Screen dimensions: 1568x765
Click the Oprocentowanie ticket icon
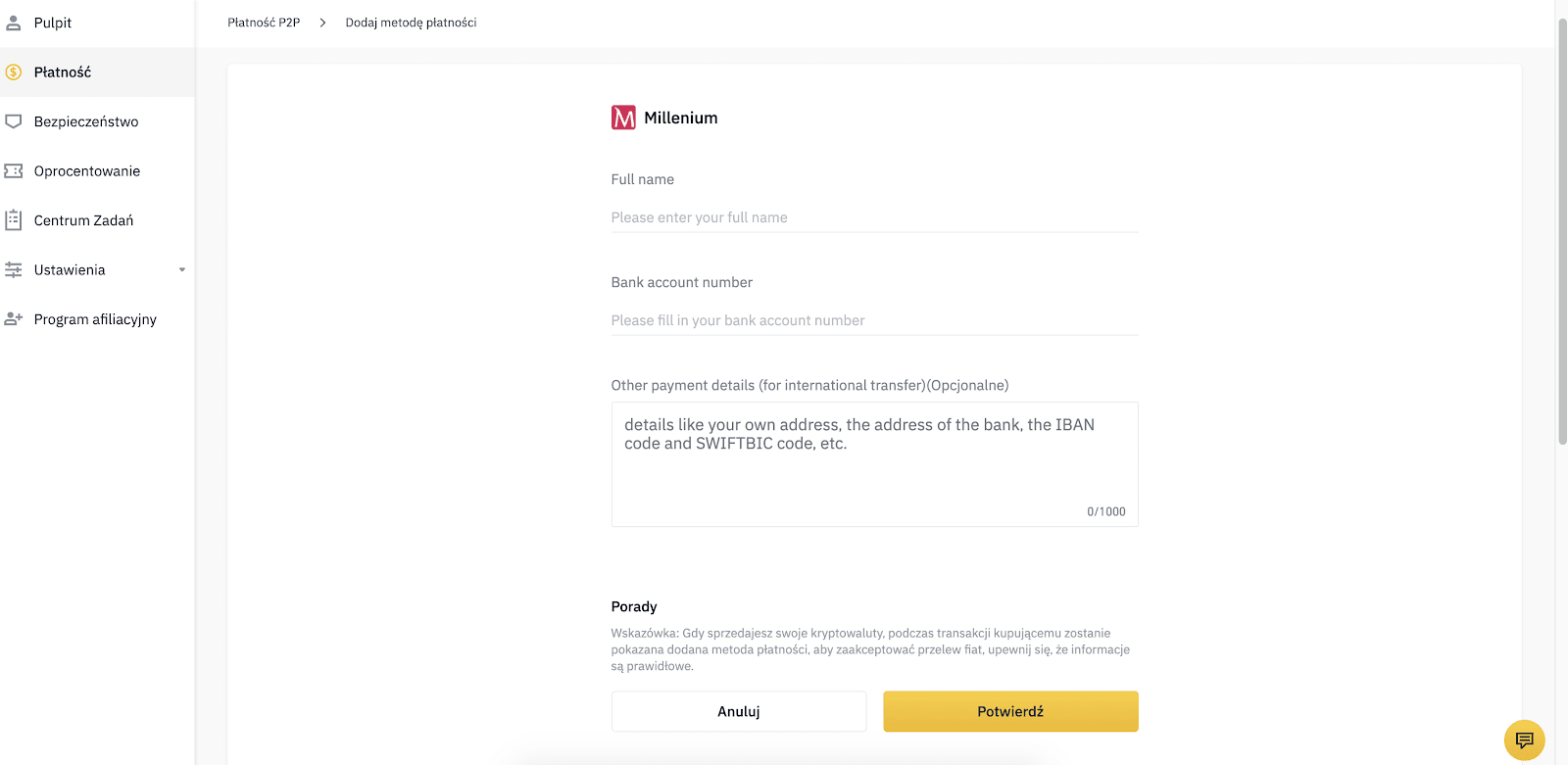coord(14,170)
